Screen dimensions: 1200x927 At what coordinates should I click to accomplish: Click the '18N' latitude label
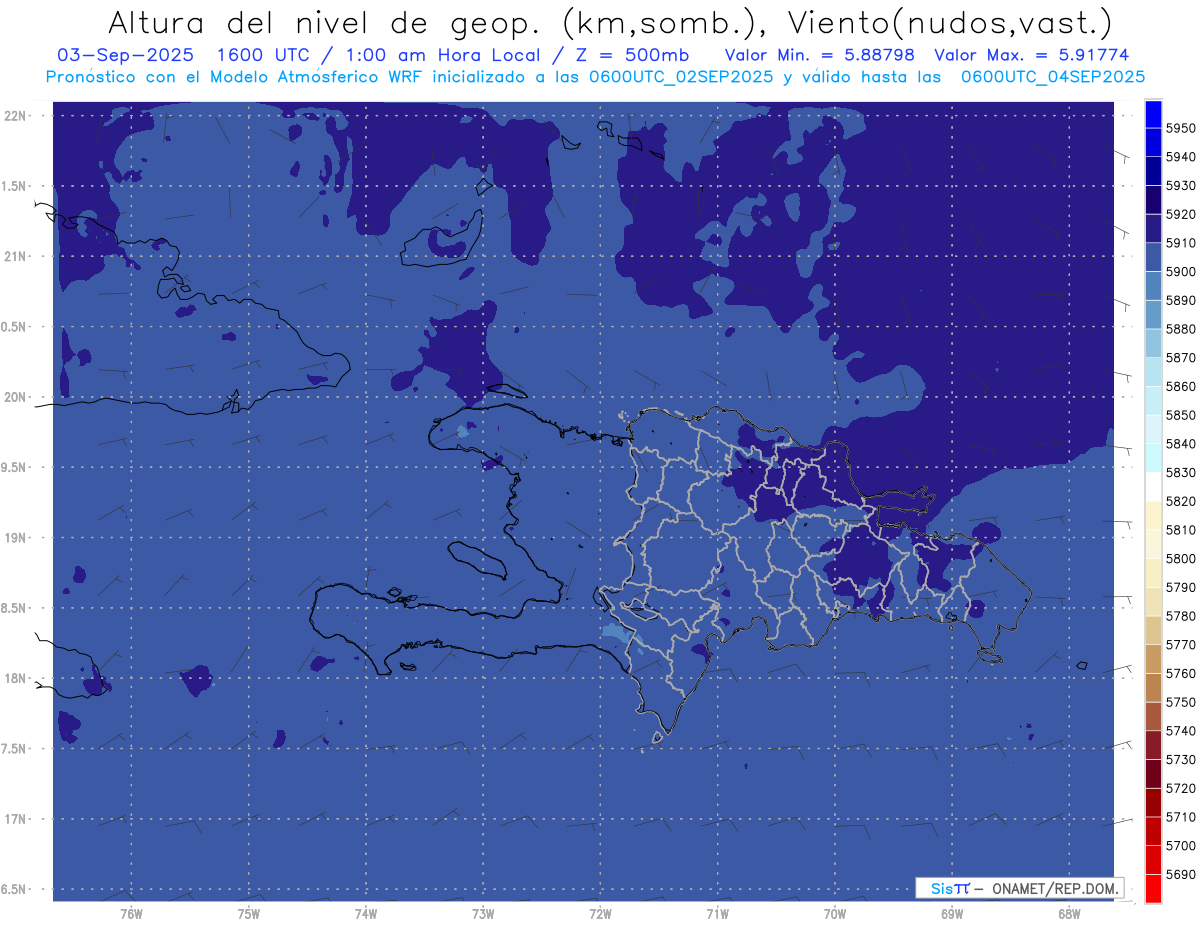click(x=16, y=679)
